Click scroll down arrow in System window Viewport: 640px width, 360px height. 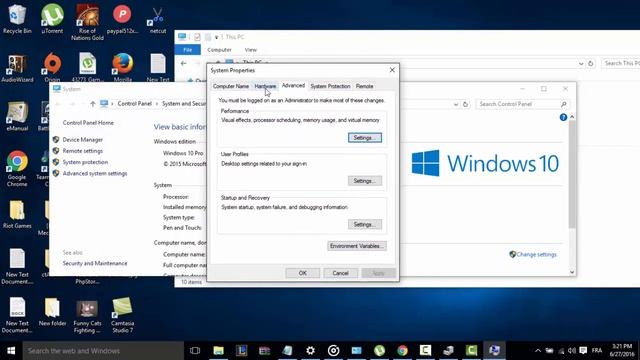click(x=572, y=272)
